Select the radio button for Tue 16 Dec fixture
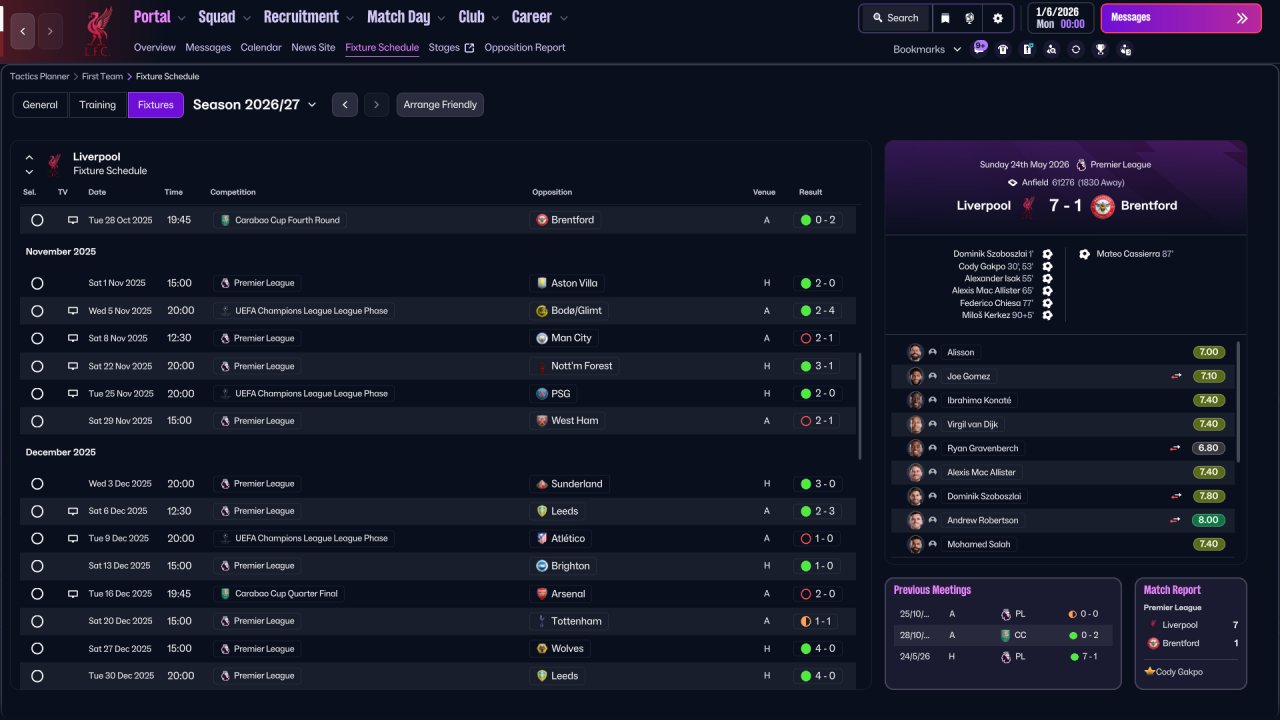 coord(37,594)
